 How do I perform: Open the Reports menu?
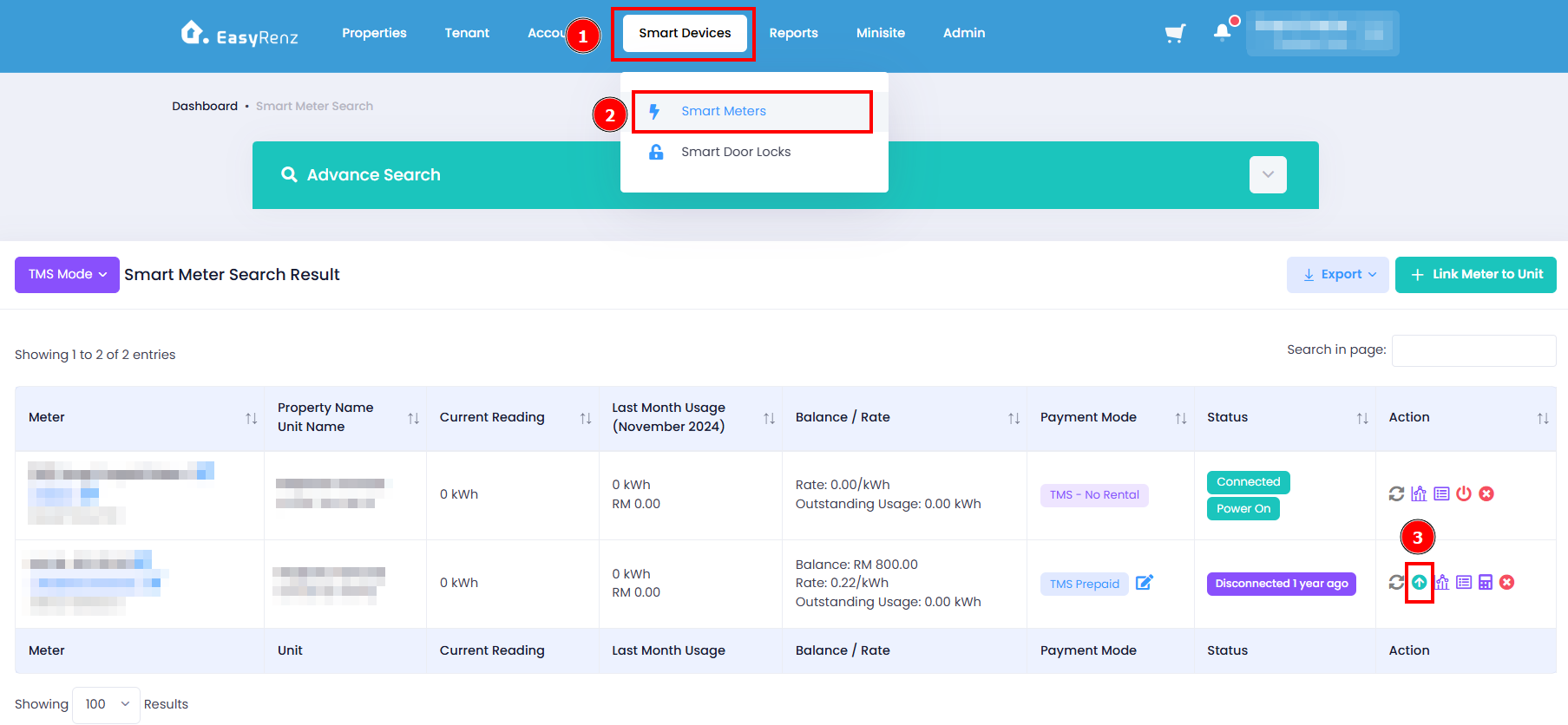point(793,33)
